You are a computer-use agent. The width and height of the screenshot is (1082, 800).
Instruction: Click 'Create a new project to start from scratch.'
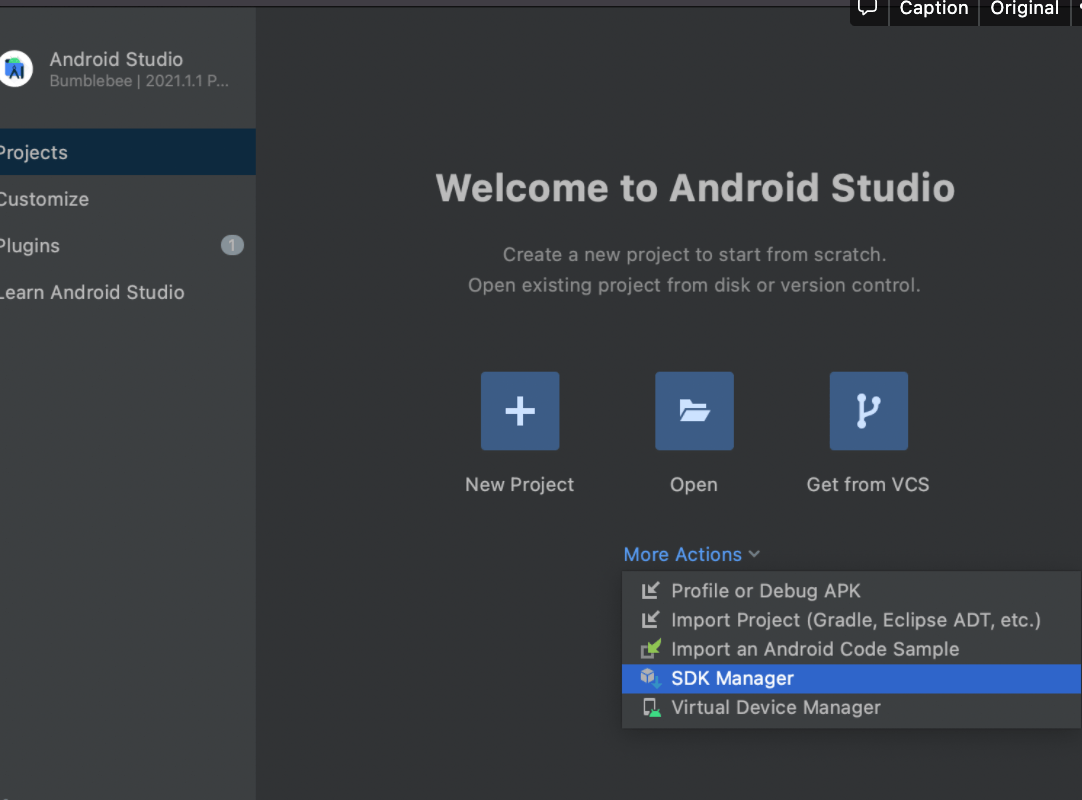pyautogui.click(x=694, y=255)
